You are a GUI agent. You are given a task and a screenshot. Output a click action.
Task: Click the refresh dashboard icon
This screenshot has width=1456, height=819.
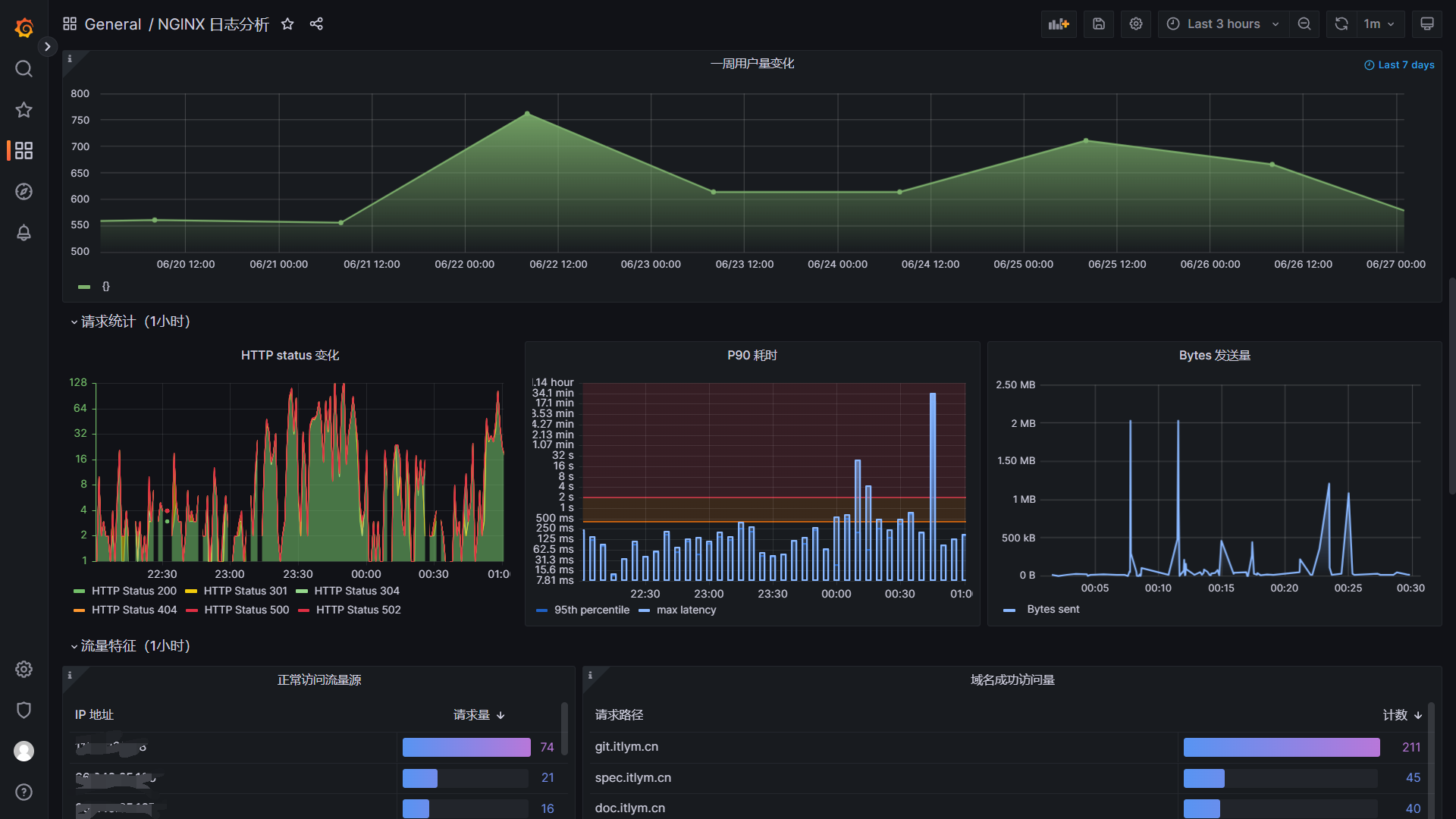pyautogui.click(x=1341, y=24)
